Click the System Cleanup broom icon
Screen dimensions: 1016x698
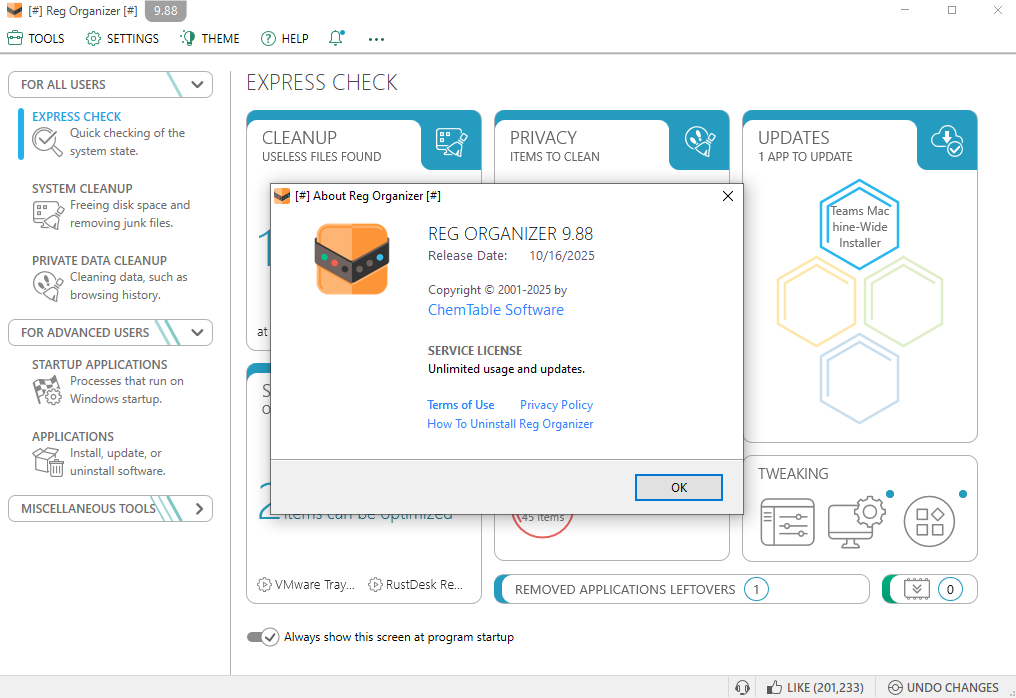click(x=48, y=215)
